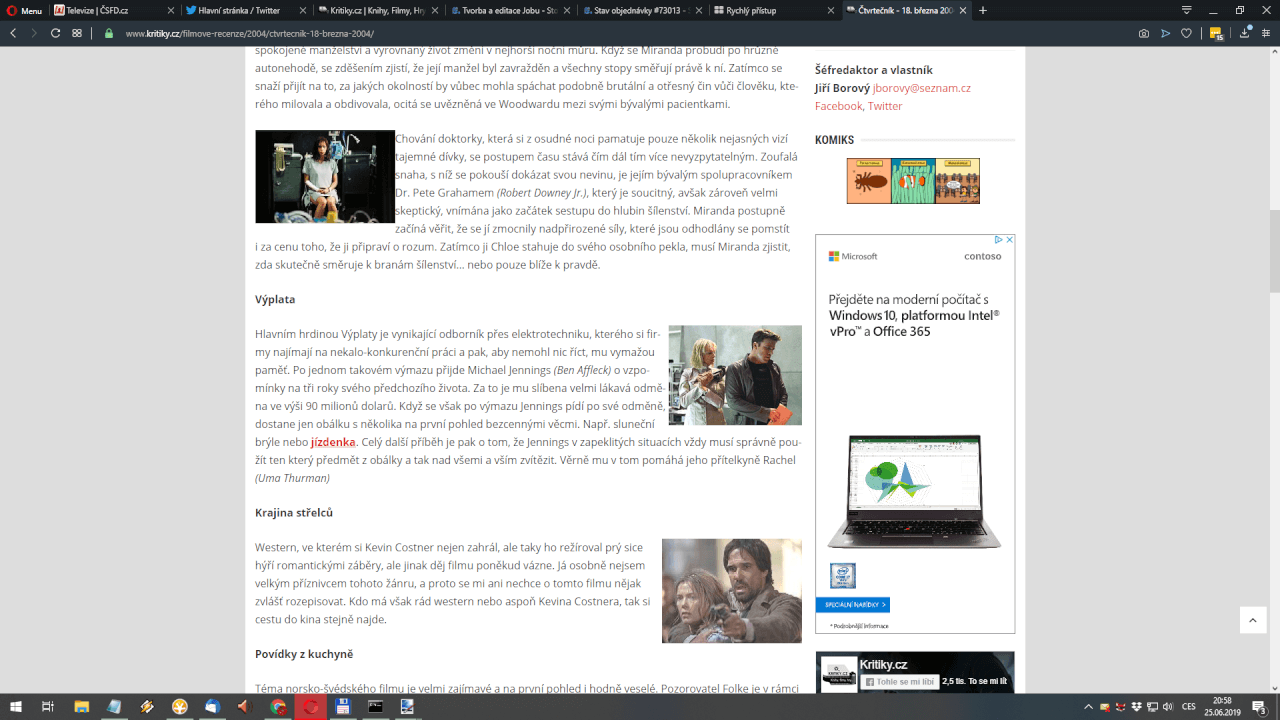Click the red jízdenka link in article
The image size is (1280, 720).
click(x=333, y=442)
